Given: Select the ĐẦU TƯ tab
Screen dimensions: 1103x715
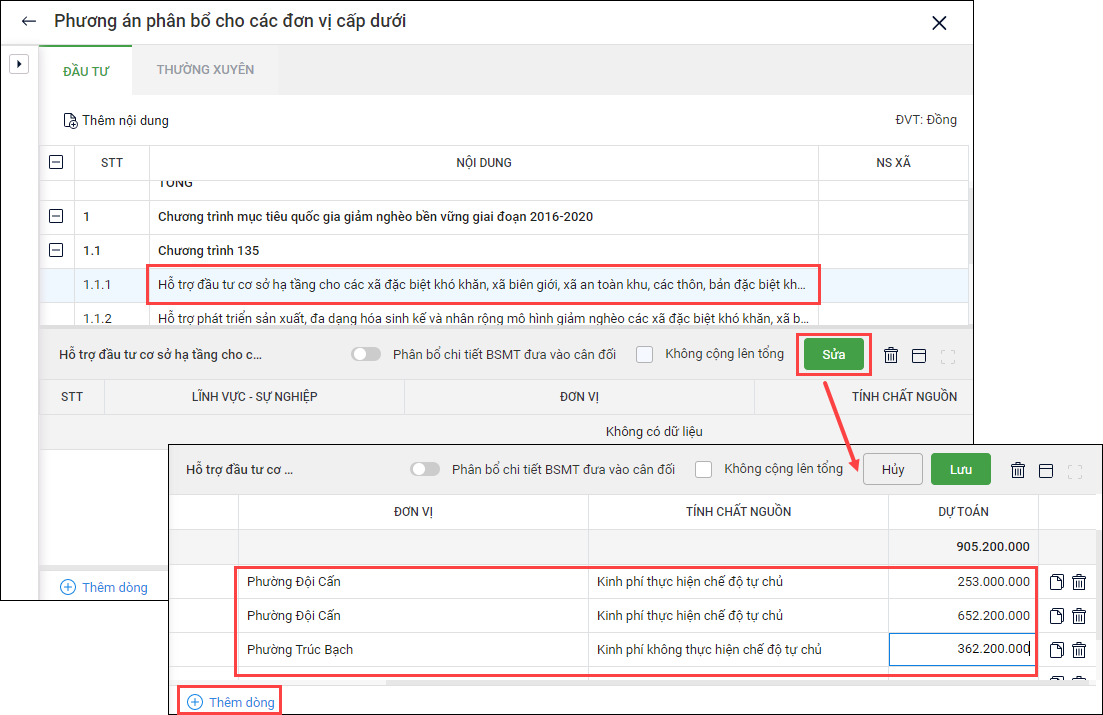Looking at the screenshot, I should [x=85, y=71].
